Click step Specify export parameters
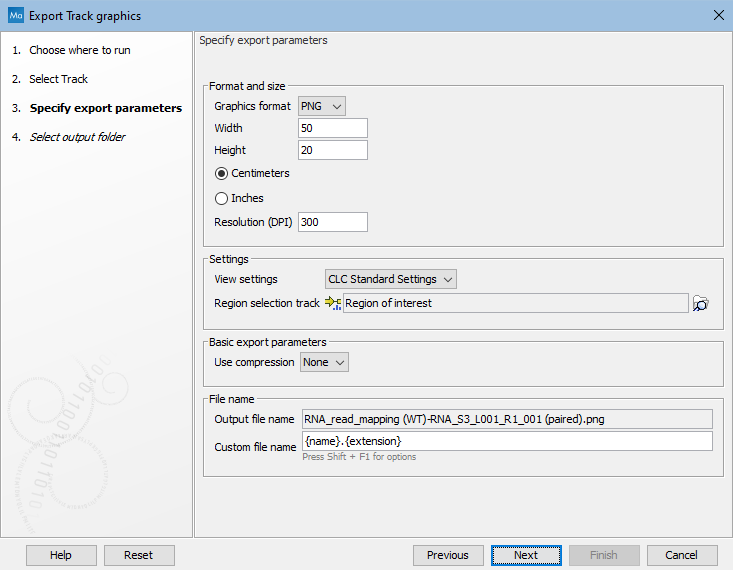 click(x=105, y=108)
